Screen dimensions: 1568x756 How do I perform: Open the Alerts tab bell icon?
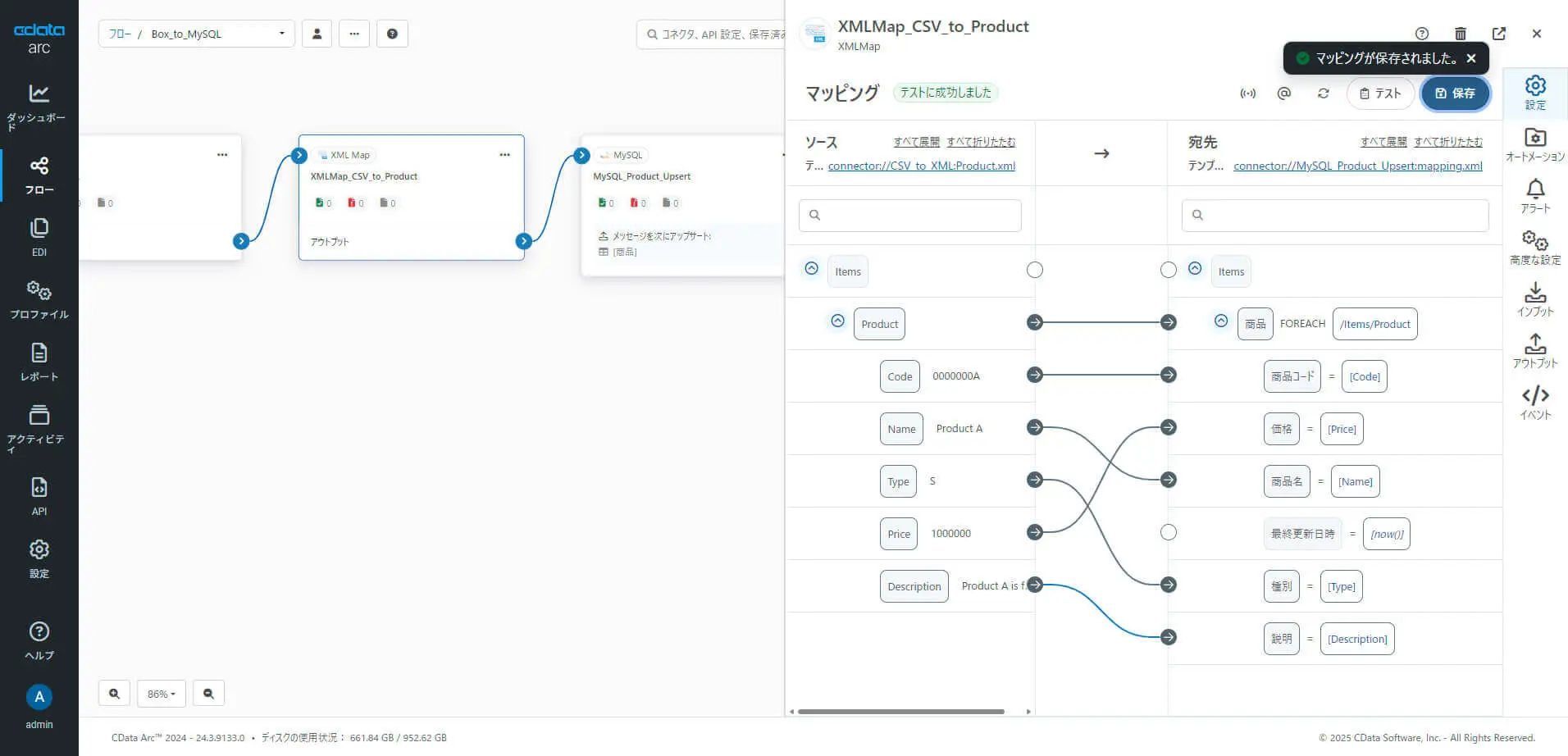[x=1535, y=196]
